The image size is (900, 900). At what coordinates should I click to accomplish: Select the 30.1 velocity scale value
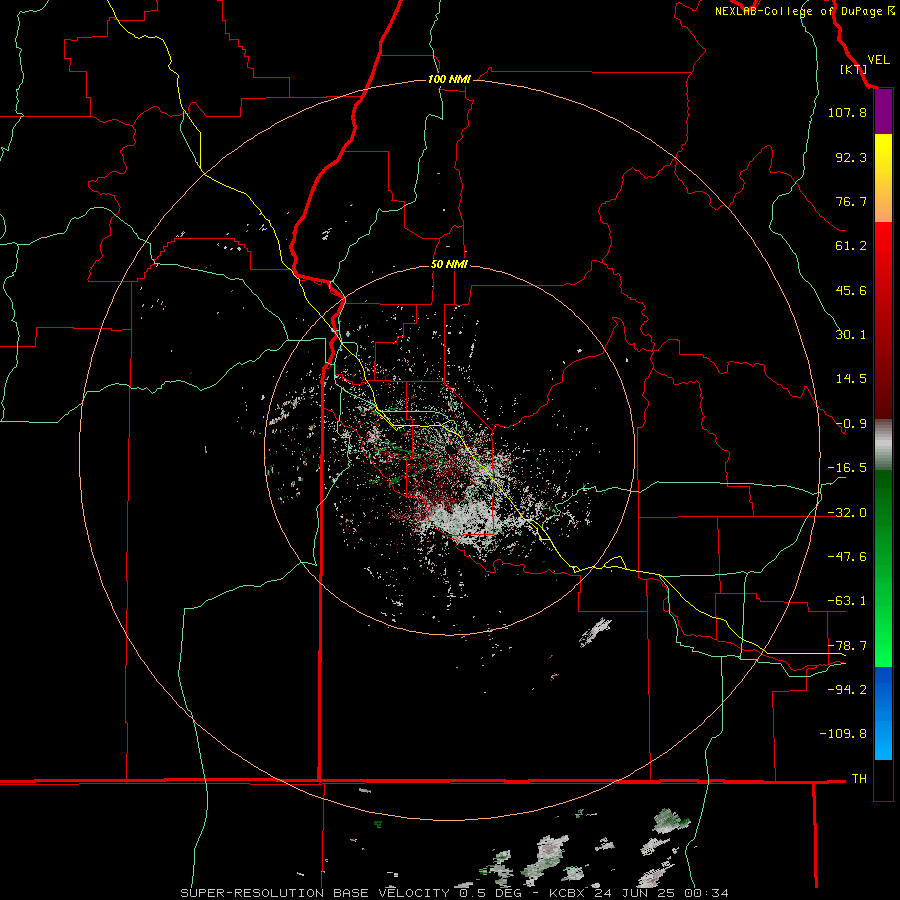tap(851, 335)
